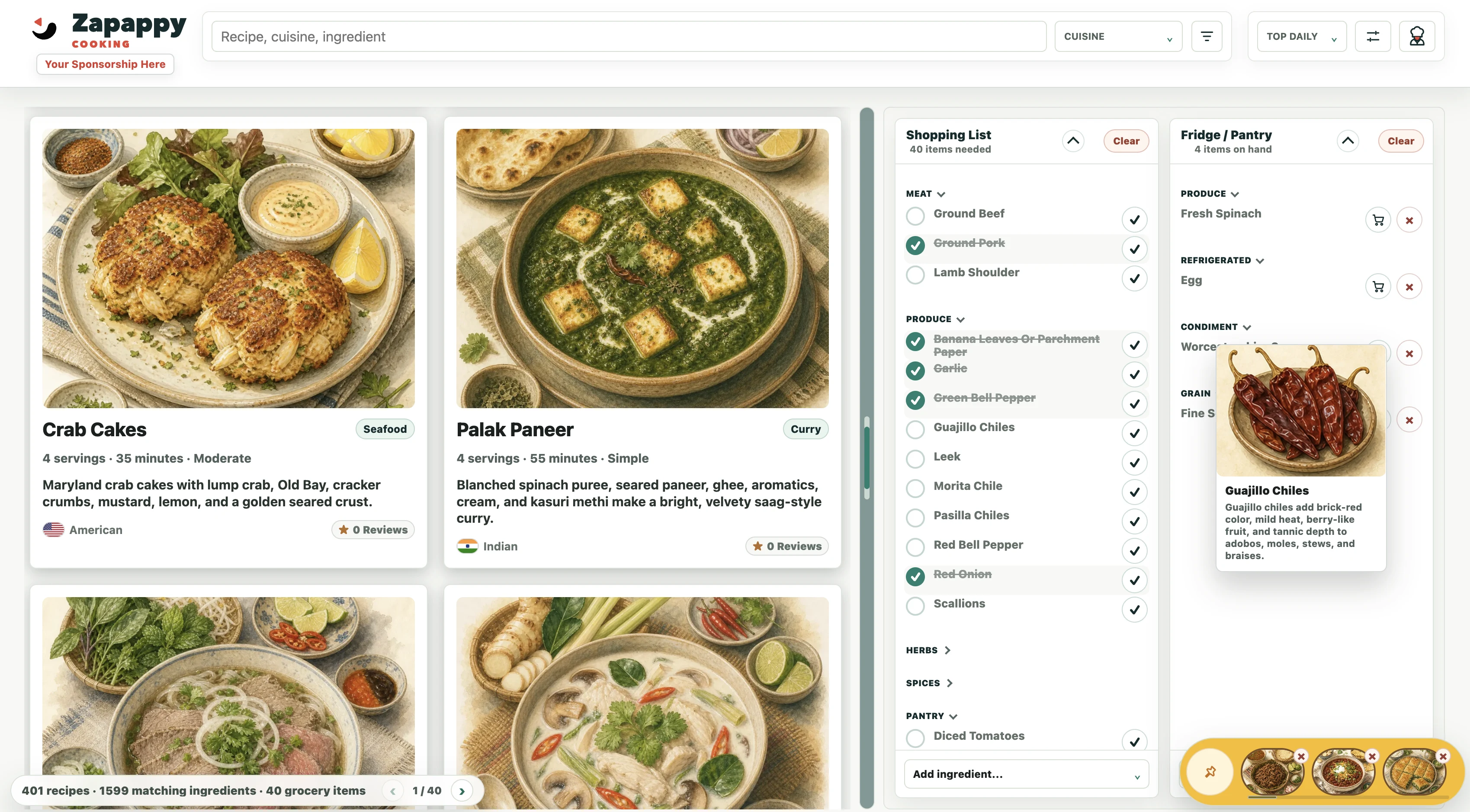Image resolution: width=1470 pixels, height=812 pixels.
Task: Clear the Fridge / Pantry list
Action: pos(1400,141)
